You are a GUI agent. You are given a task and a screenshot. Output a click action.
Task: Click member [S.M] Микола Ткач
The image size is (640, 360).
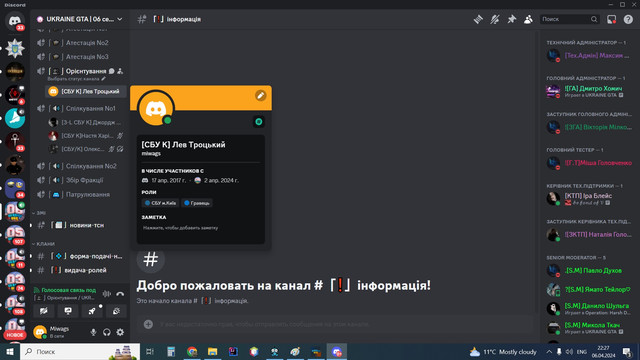point(589,328)
